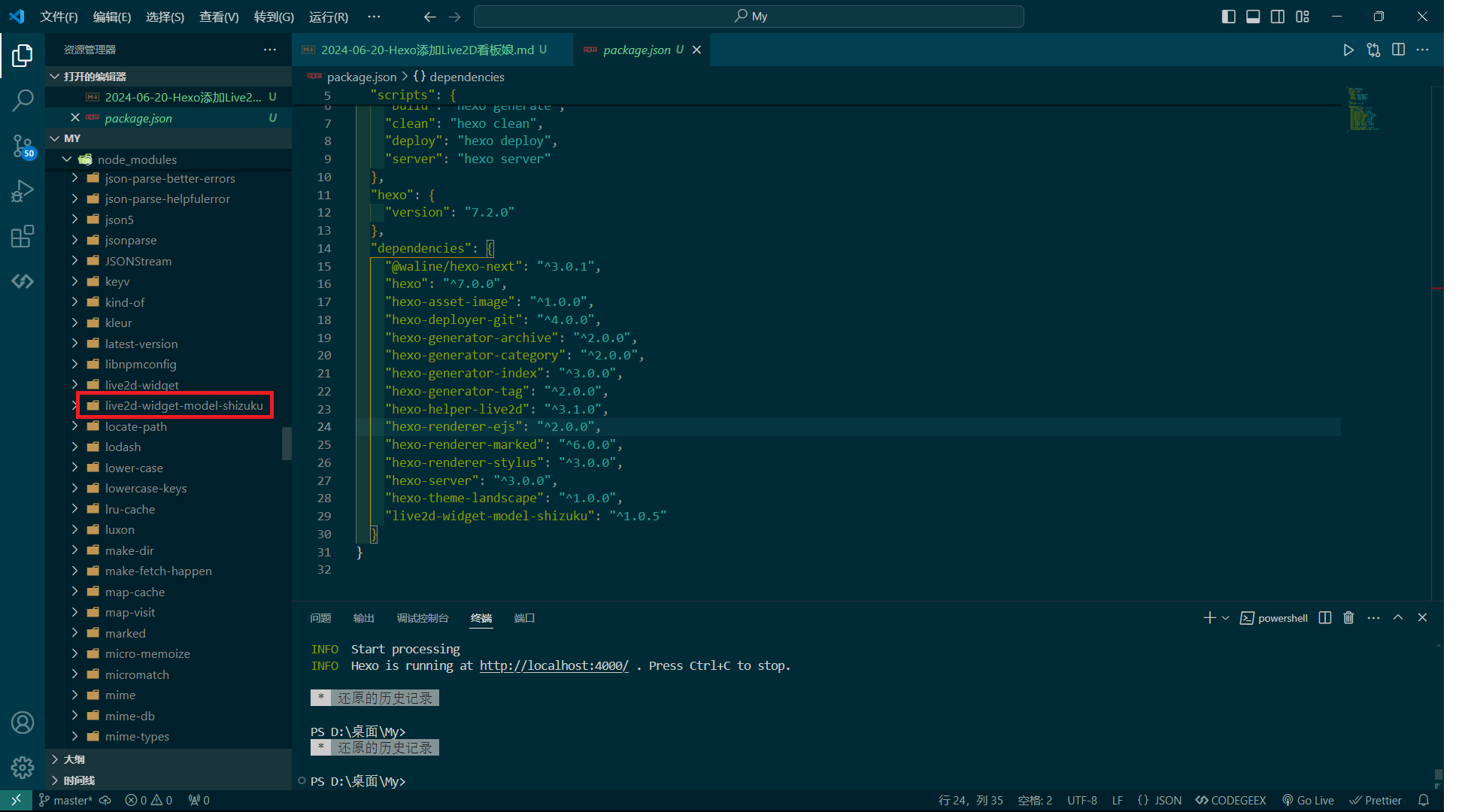Open the Run and Debug view
This screenshot has width=1459, height=812.
(23, 191)
